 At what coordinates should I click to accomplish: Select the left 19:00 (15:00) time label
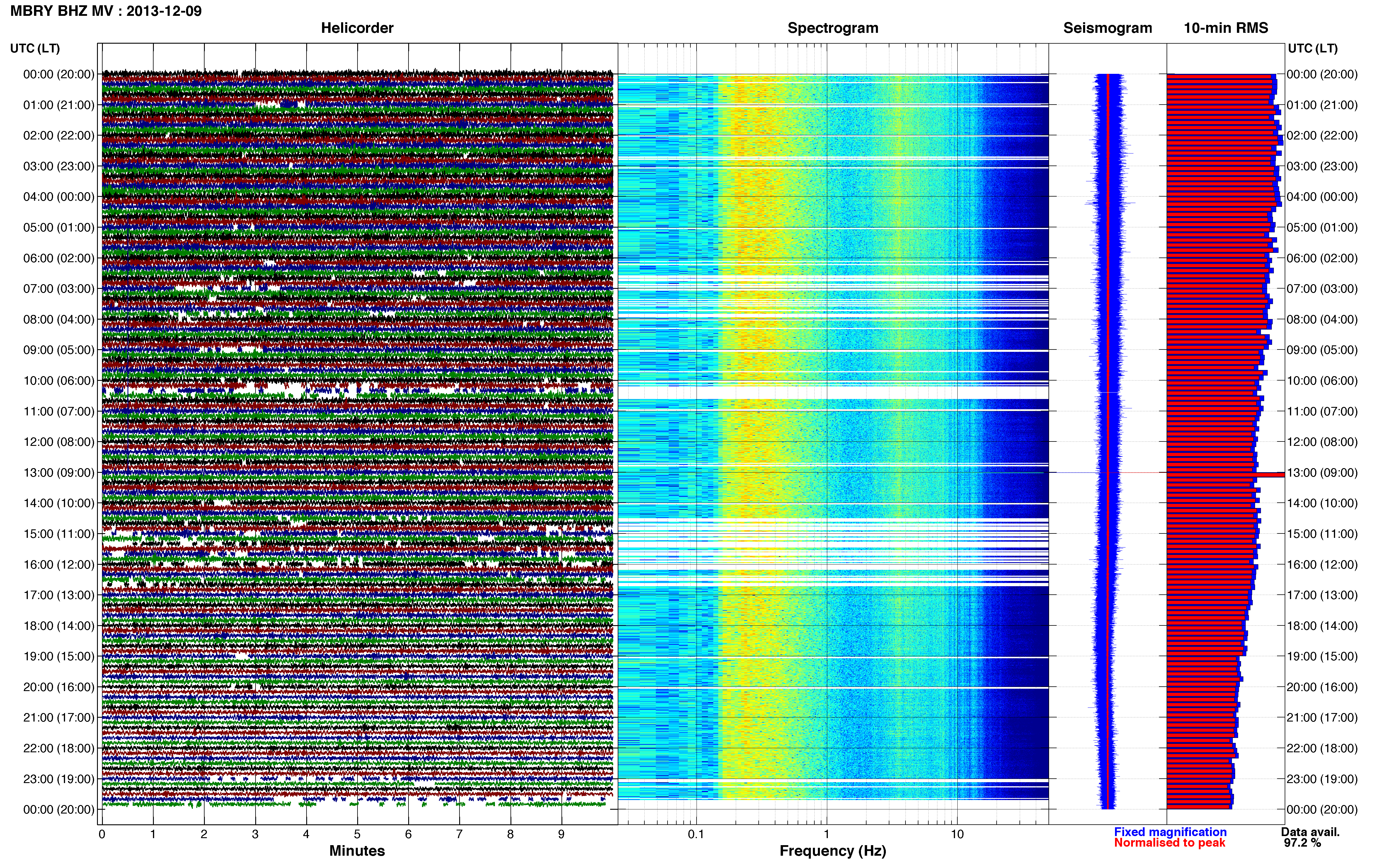(59, 656)
